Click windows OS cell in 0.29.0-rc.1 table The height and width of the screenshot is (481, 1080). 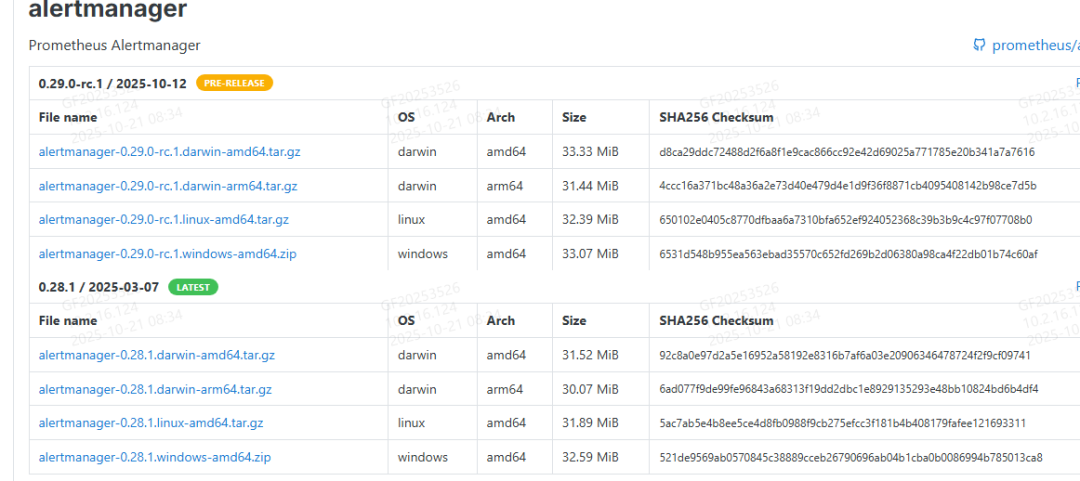tap(422, 254)
